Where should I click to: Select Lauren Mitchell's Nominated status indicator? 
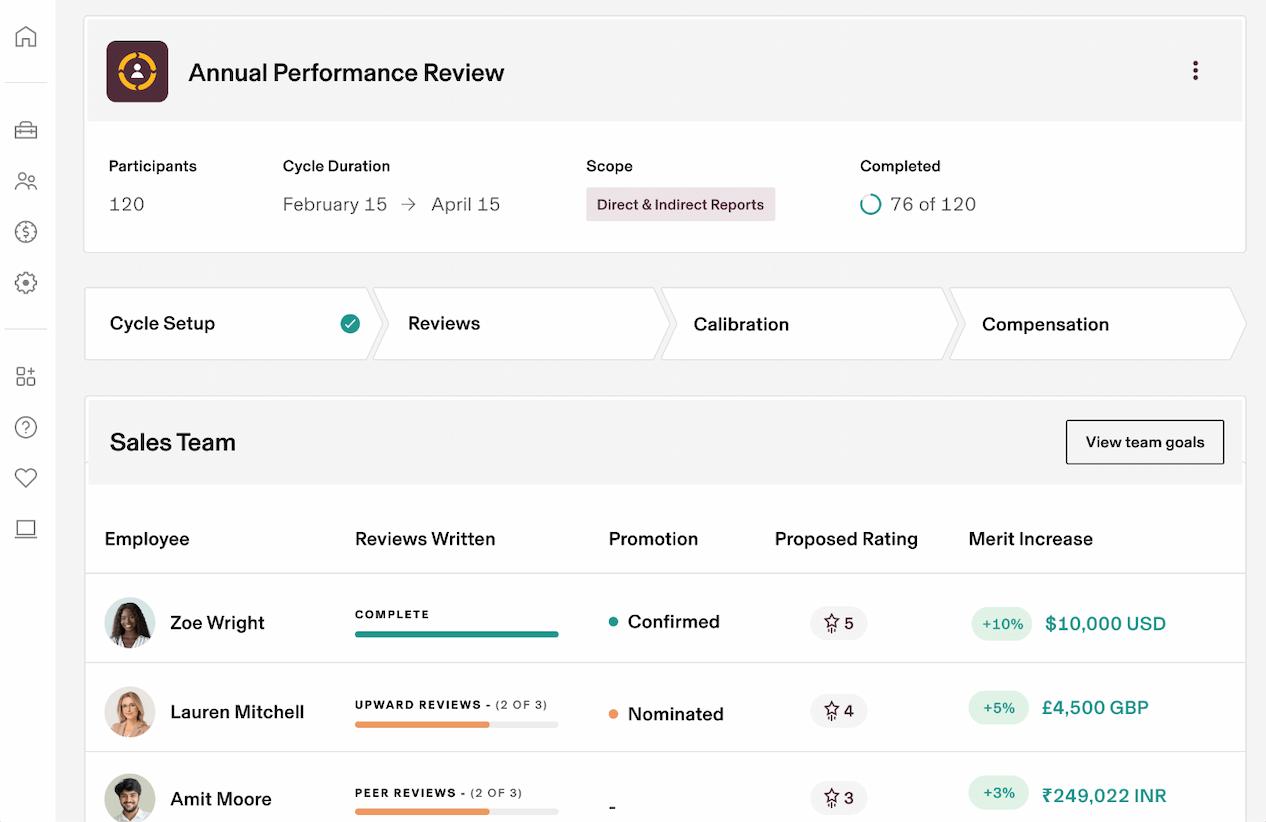click(x=611, y=714)
